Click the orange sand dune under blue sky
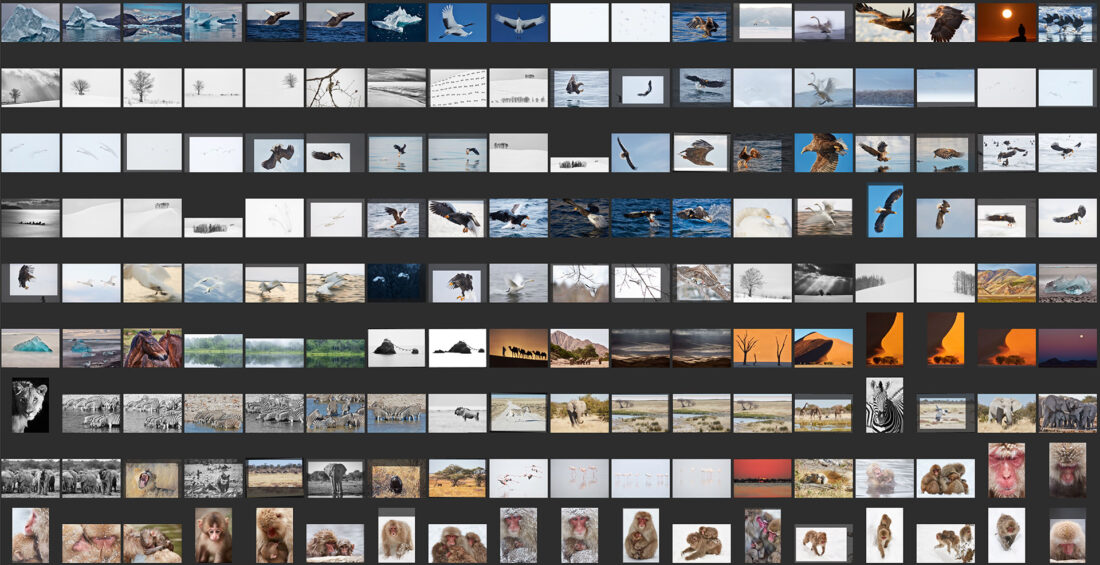The height and width of the screenshot is (565, 1100). tap(823, 347)
